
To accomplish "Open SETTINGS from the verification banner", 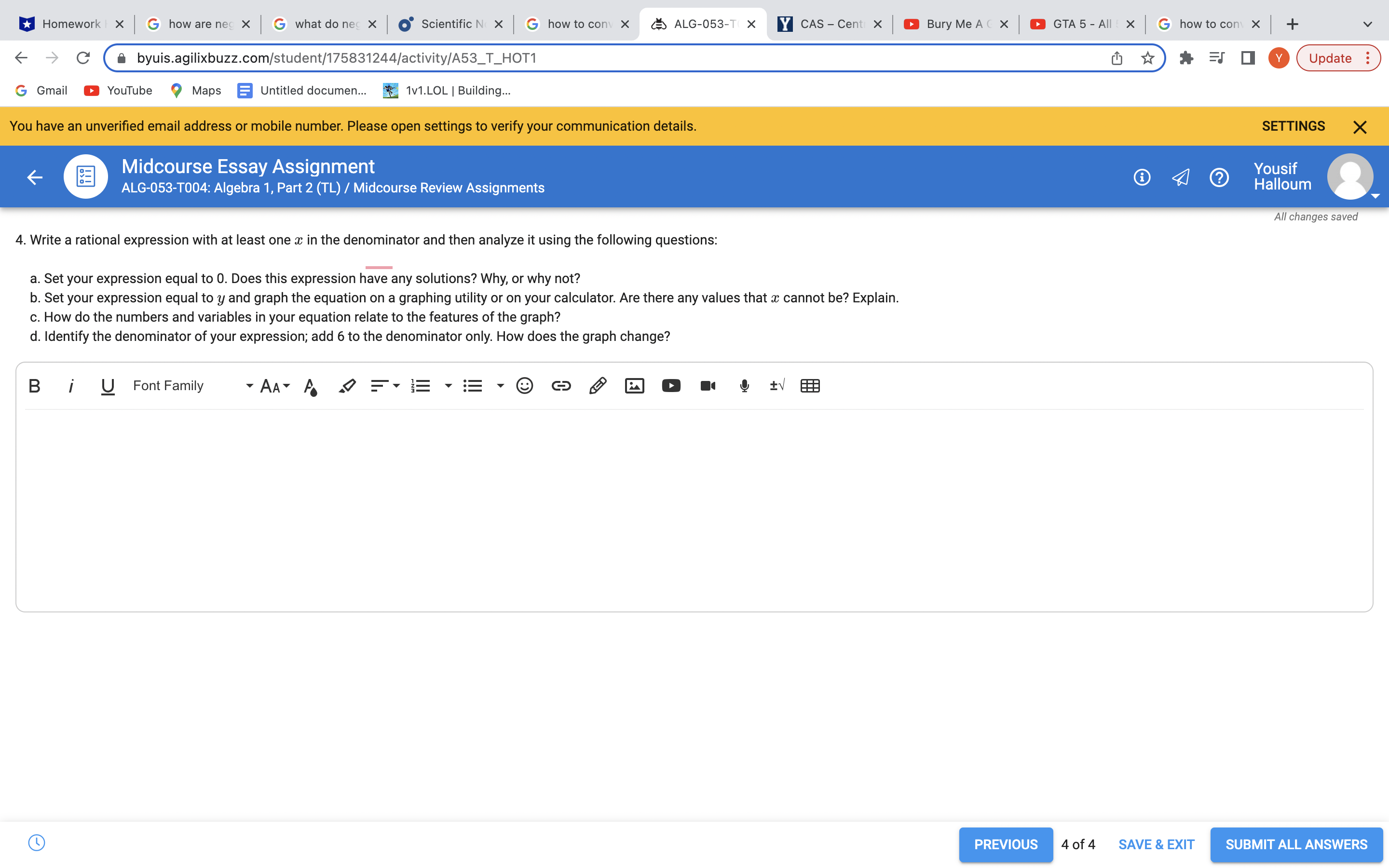I will (x=1294, y=126).
